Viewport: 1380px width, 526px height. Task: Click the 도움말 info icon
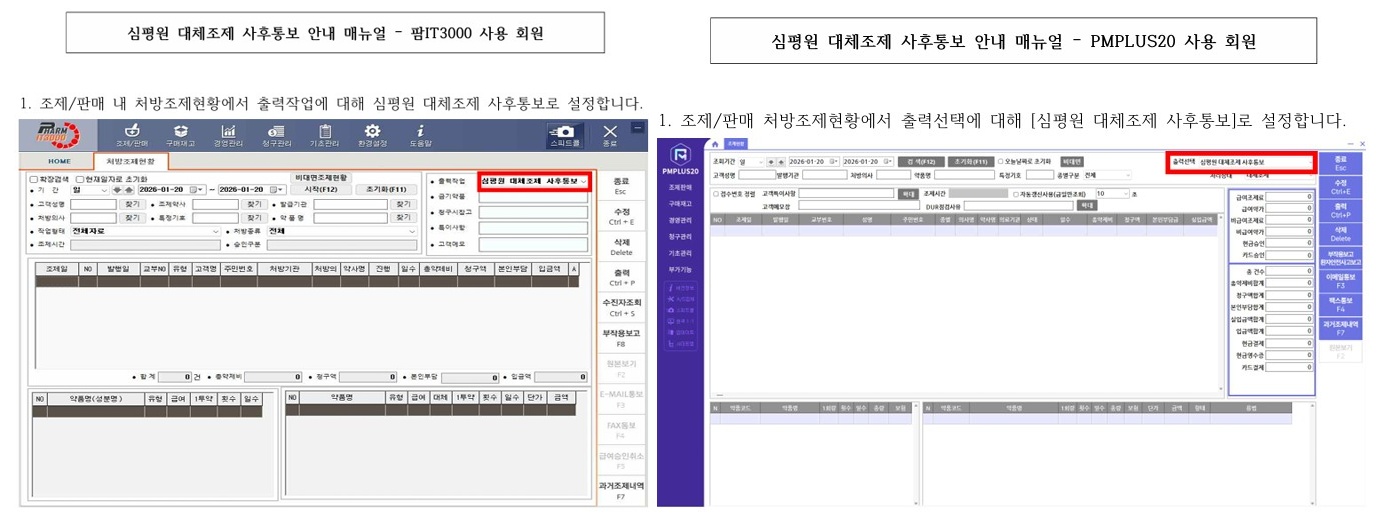click(x=420, y=136)
